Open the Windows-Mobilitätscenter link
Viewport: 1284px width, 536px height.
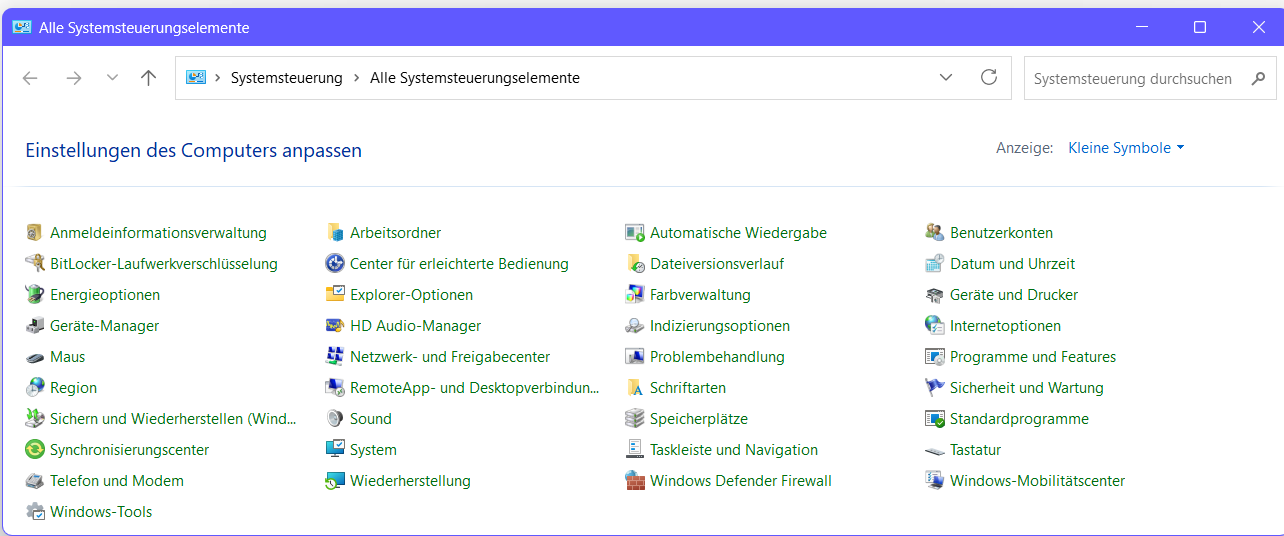tap(1037, 481)
